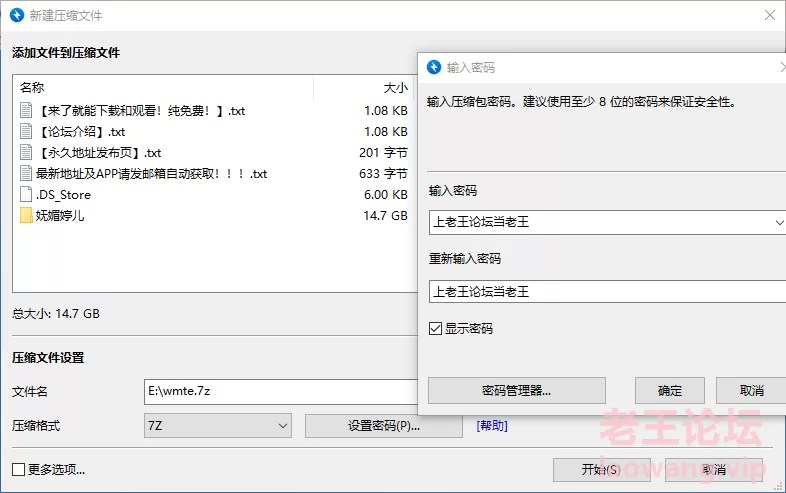786x493 pixels.
Task: Click the file icon of 【来了就能下载和观看！纯免费！】.txt
Action: pyautogui.click(x=26, y=110)
